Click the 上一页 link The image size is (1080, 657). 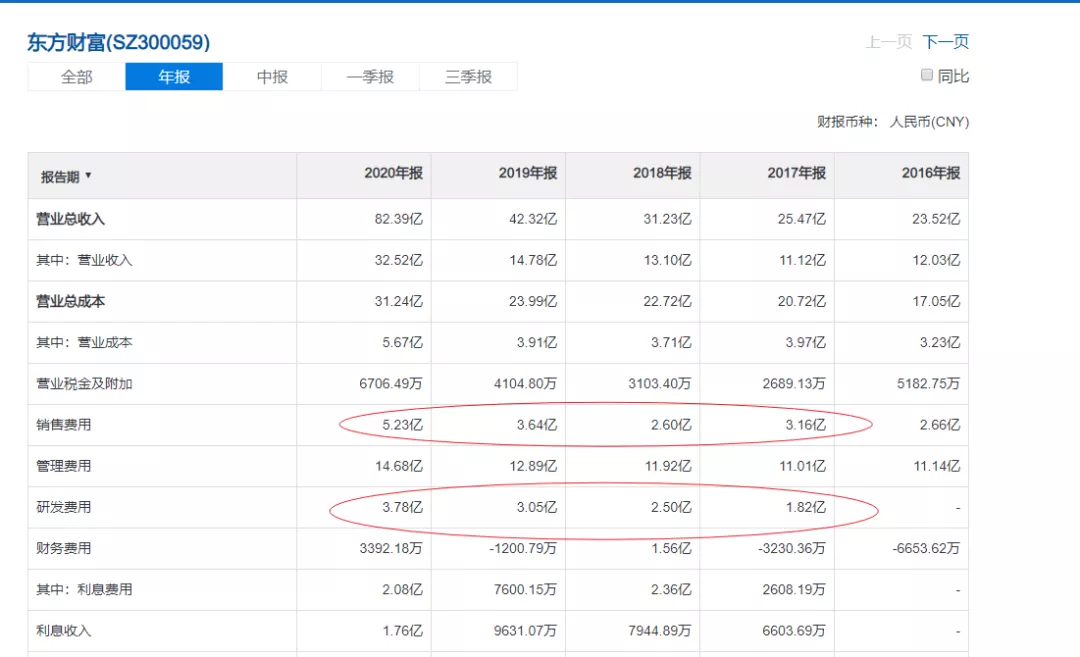coord(888,42)
